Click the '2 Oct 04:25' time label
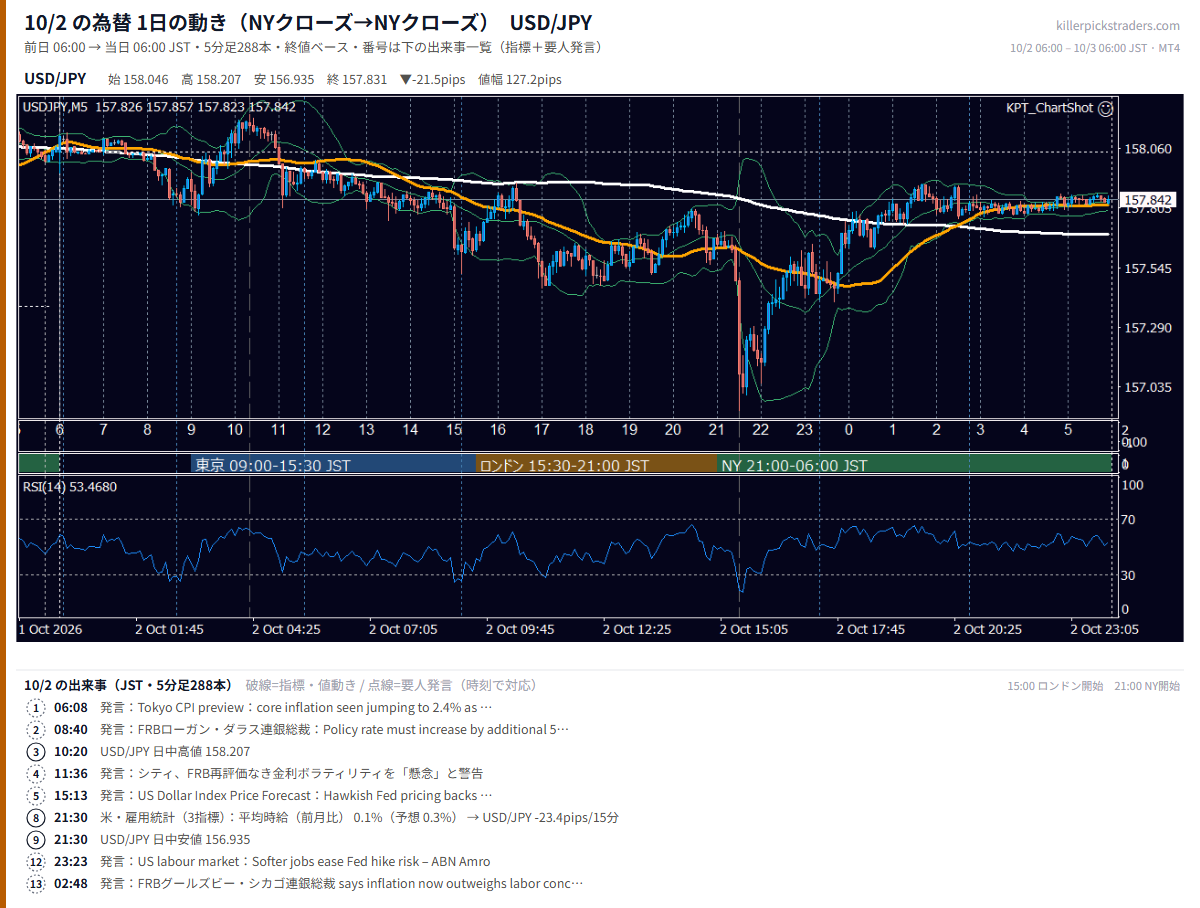This screenshot has height=908, width=1200. [x=287, y=629]
